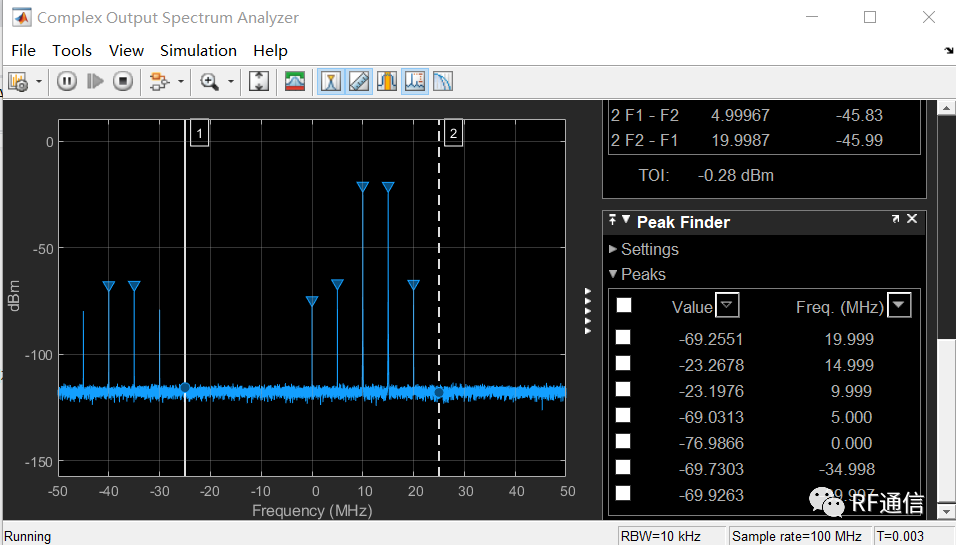The height and width of the screenshot is (545, 956).
Task: Click the peak marker at -35 MHz
Action: coord(134,286)
